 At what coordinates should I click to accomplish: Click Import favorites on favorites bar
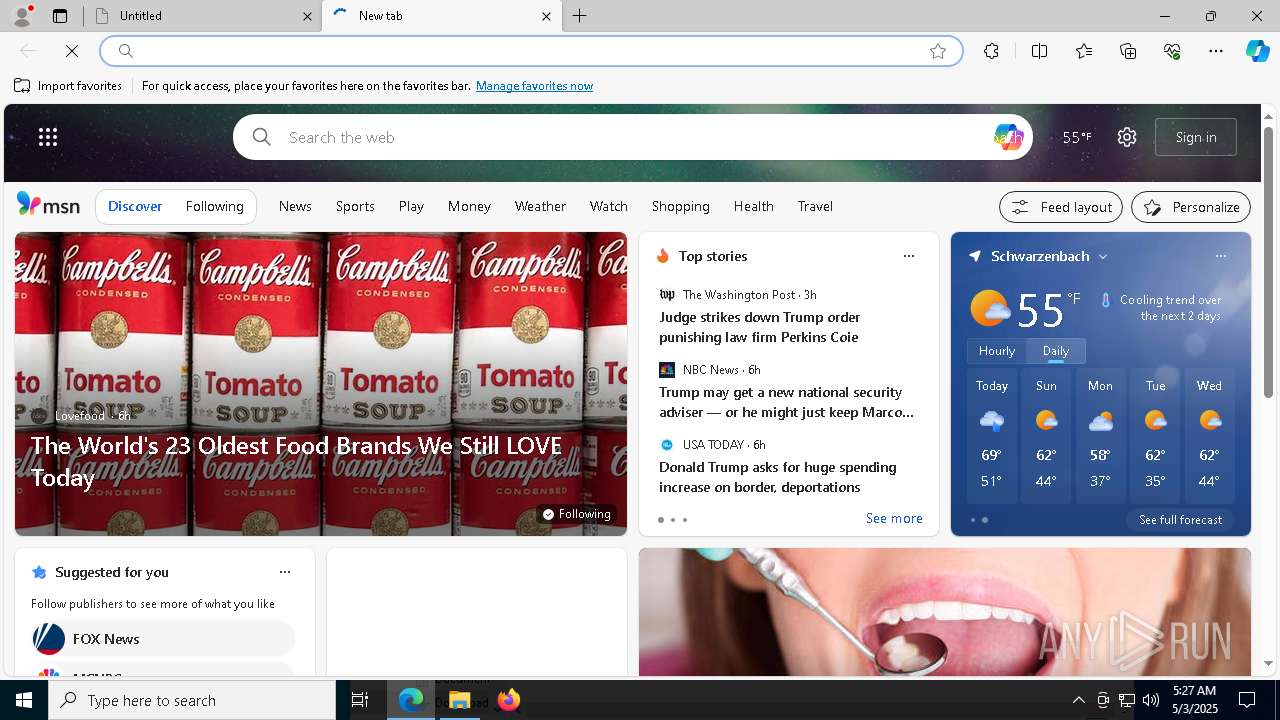[68, 86]
